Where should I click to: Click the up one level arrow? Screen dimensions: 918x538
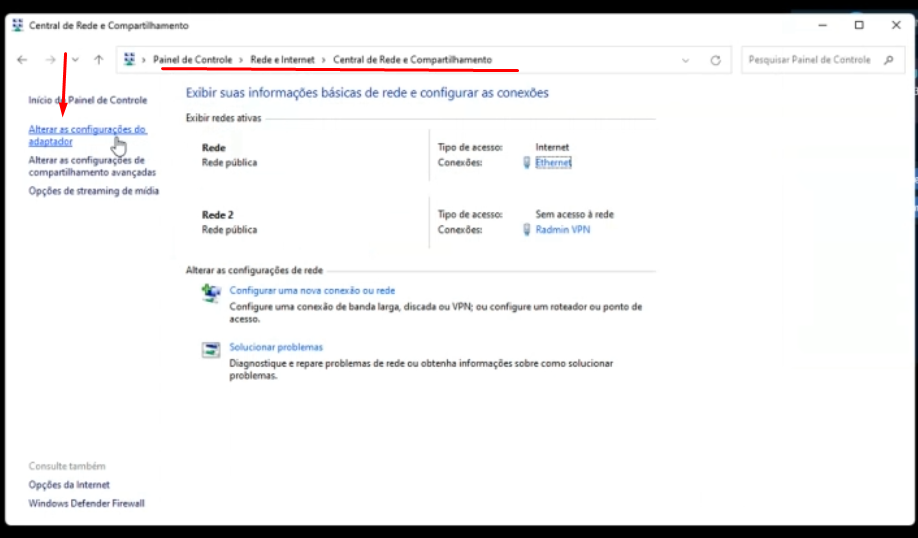(98, 60)
